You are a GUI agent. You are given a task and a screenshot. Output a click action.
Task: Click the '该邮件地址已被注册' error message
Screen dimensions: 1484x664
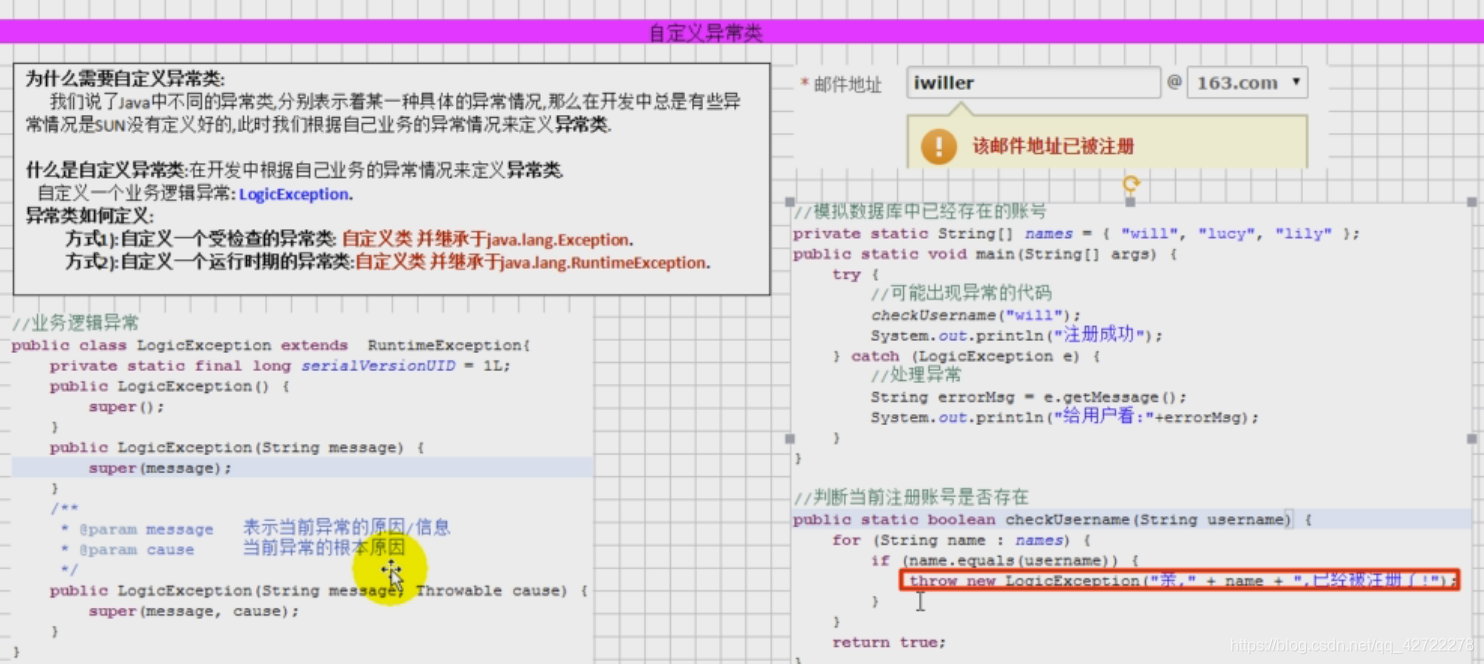[x=1053, y=146]
